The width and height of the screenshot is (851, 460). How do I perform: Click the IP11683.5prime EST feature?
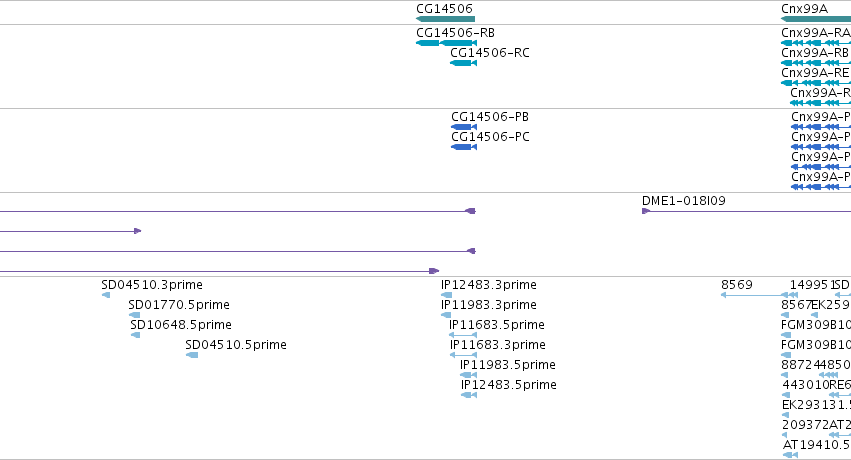click(463, 335)
